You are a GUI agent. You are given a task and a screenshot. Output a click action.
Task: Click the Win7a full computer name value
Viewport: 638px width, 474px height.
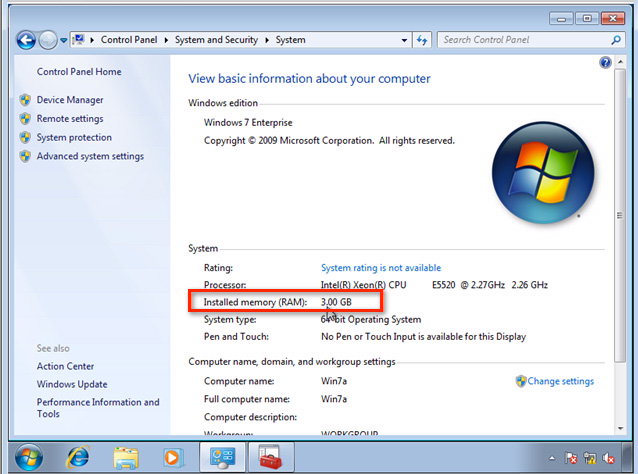pyautogui.click(x=334, y=399)
